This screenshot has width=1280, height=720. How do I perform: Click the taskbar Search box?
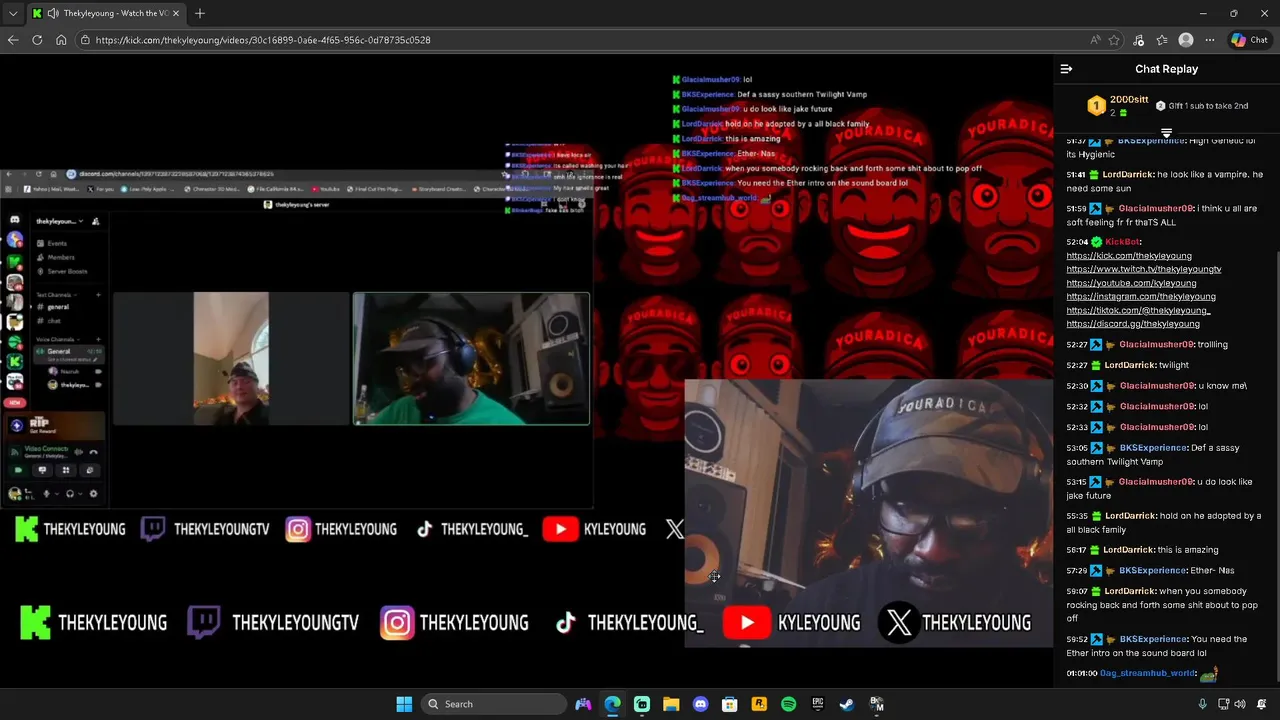coord(493,704)
